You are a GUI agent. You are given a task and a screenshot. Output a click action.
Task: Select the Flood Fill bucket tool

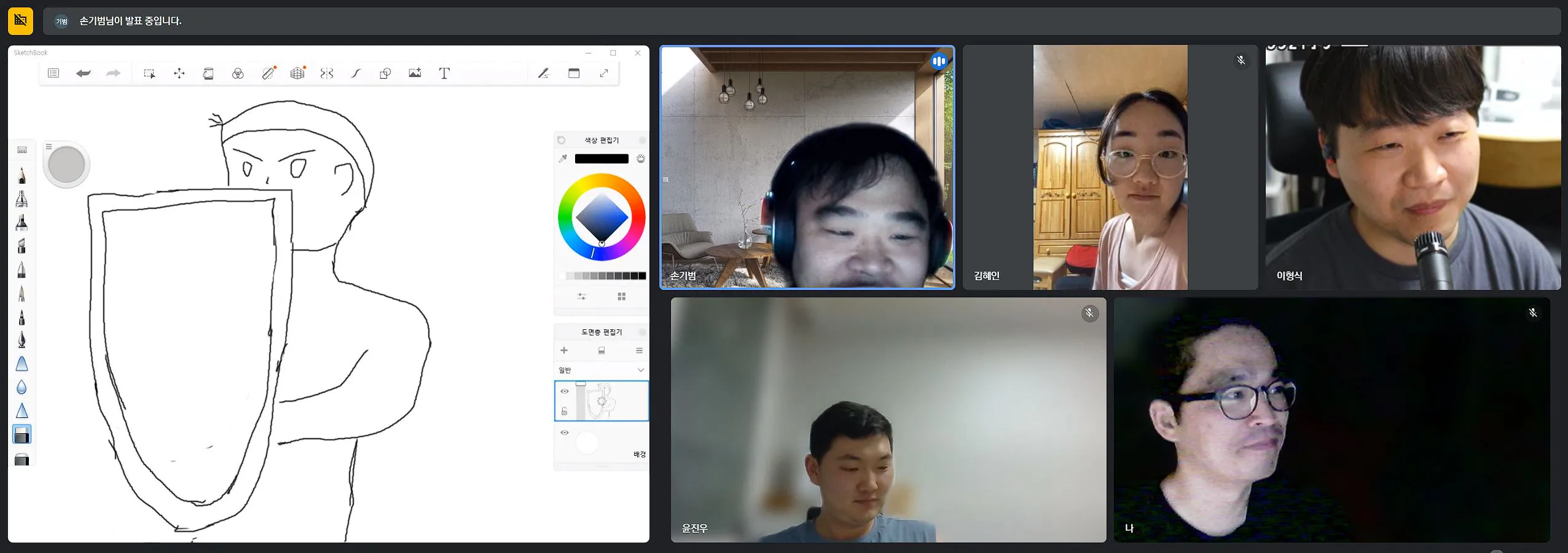point(208,73)
